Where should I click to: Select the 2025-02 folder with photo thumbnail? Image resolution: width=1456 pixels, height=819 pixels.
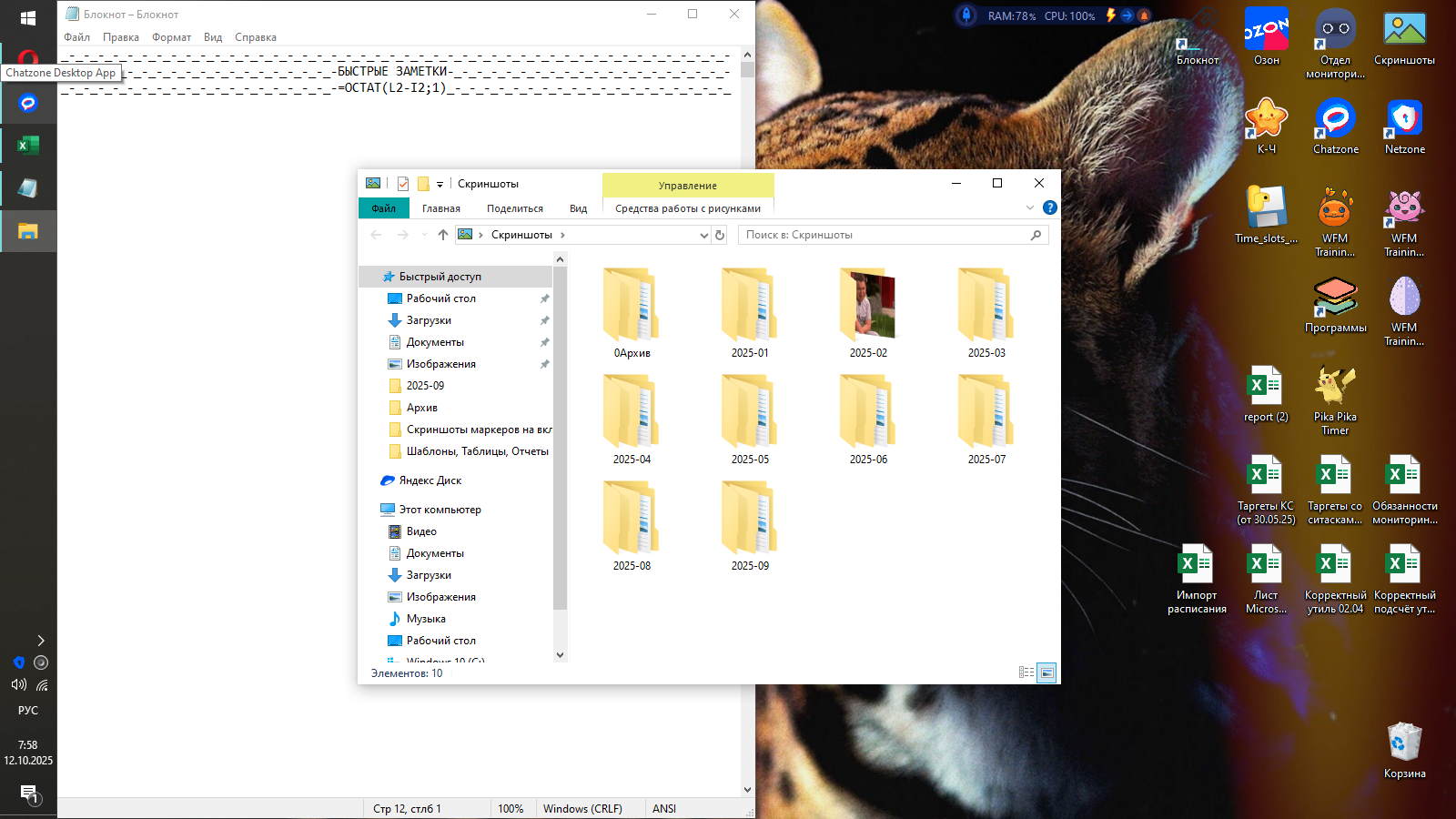(x=868, y=313)
